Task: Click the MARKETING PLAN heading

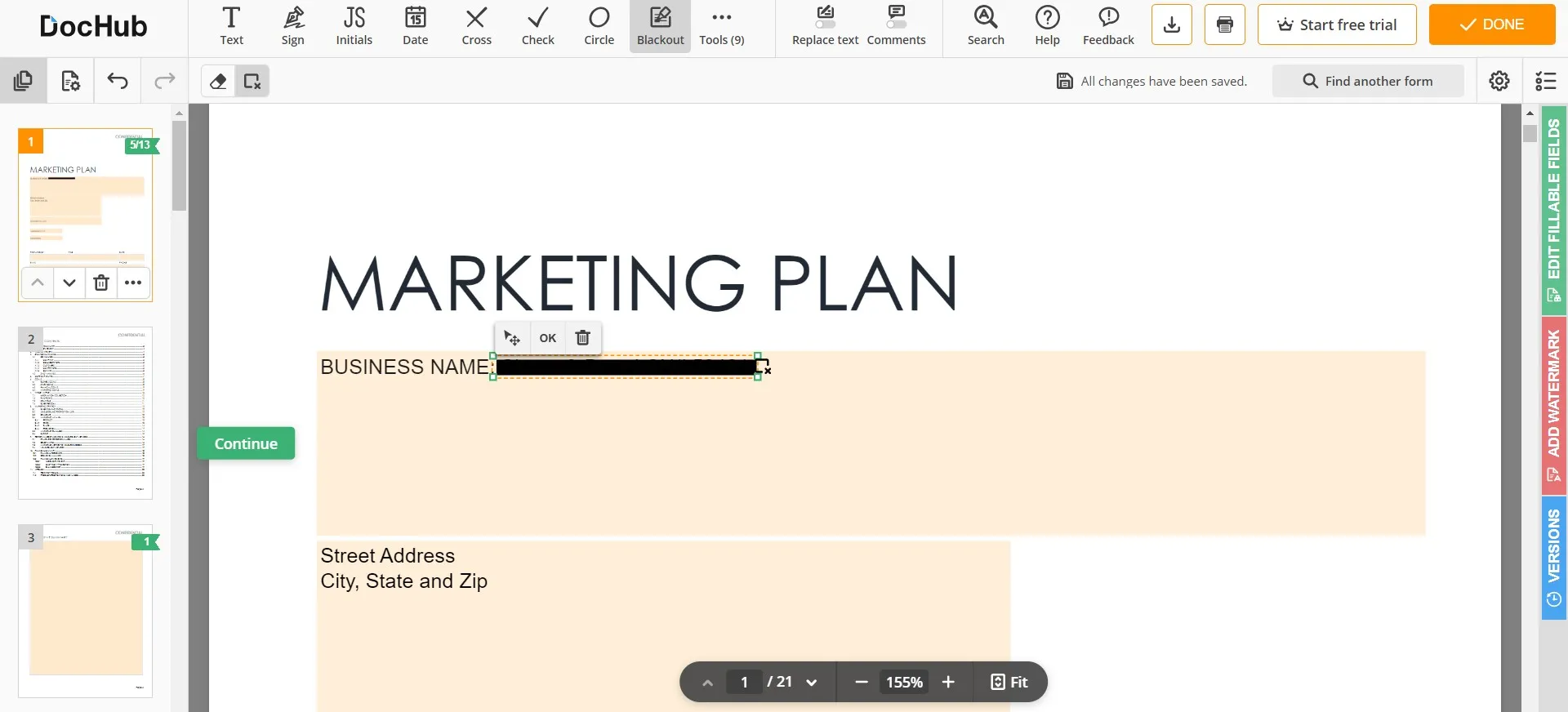Action: pos(639,283)
